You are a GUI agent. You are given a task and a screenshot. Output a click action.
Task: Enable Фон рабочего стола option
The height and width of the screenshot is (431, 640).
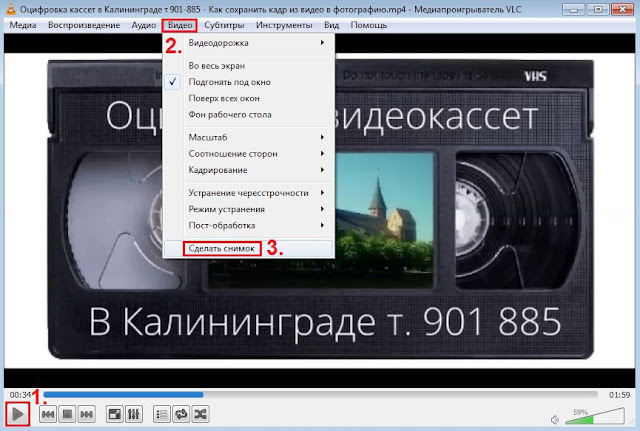(249, 115)
